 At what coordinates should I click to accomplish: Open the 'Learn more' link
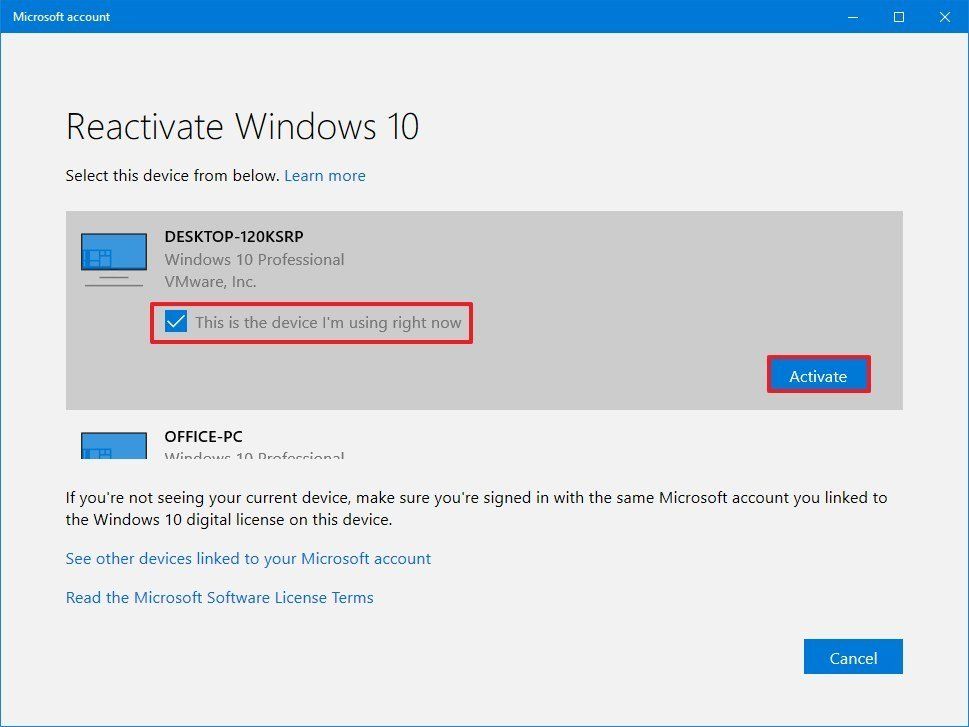(324, 175)
